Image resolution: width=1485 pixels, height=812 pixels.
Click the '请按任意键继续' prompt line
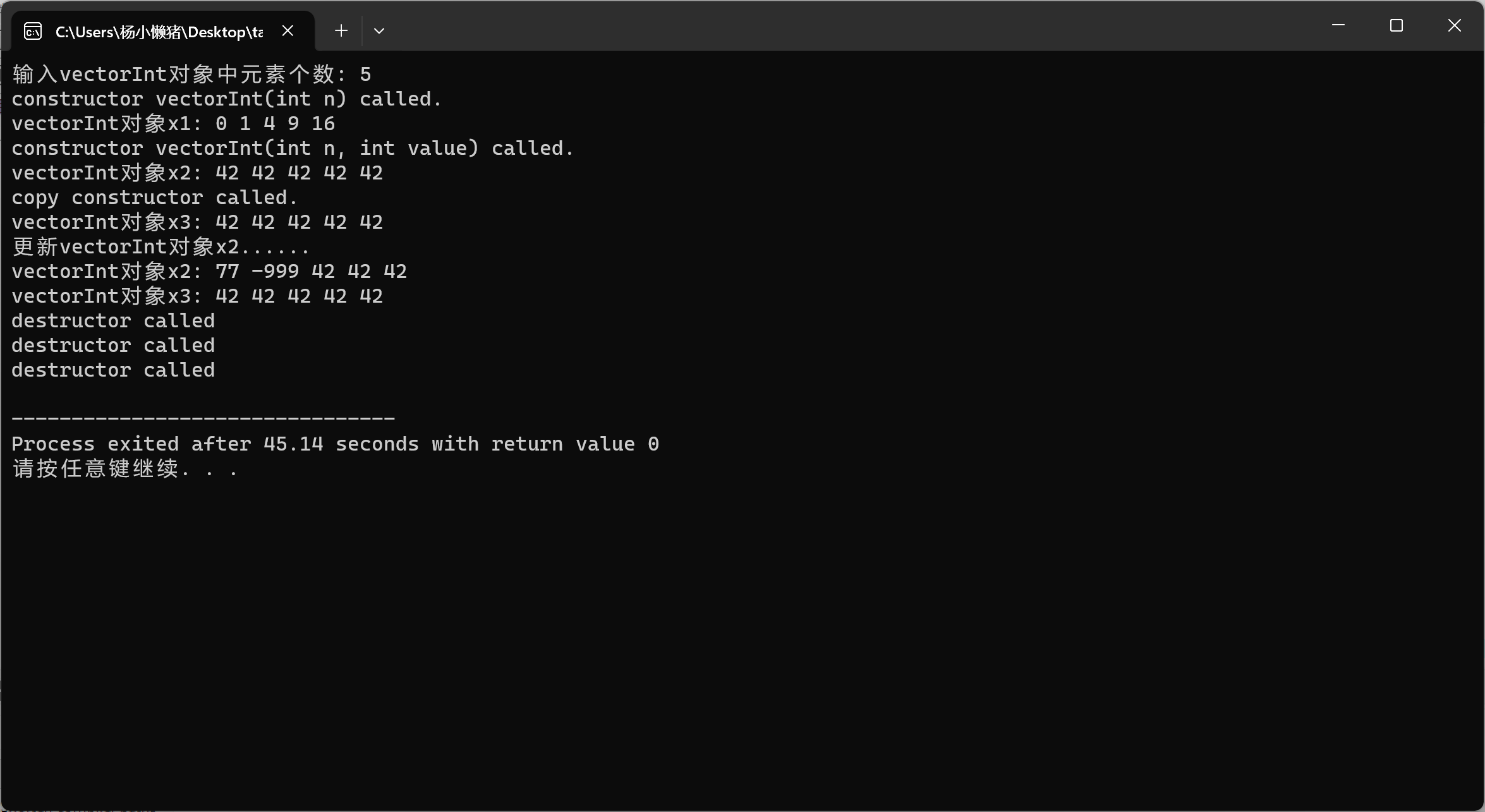coord(124,469)
